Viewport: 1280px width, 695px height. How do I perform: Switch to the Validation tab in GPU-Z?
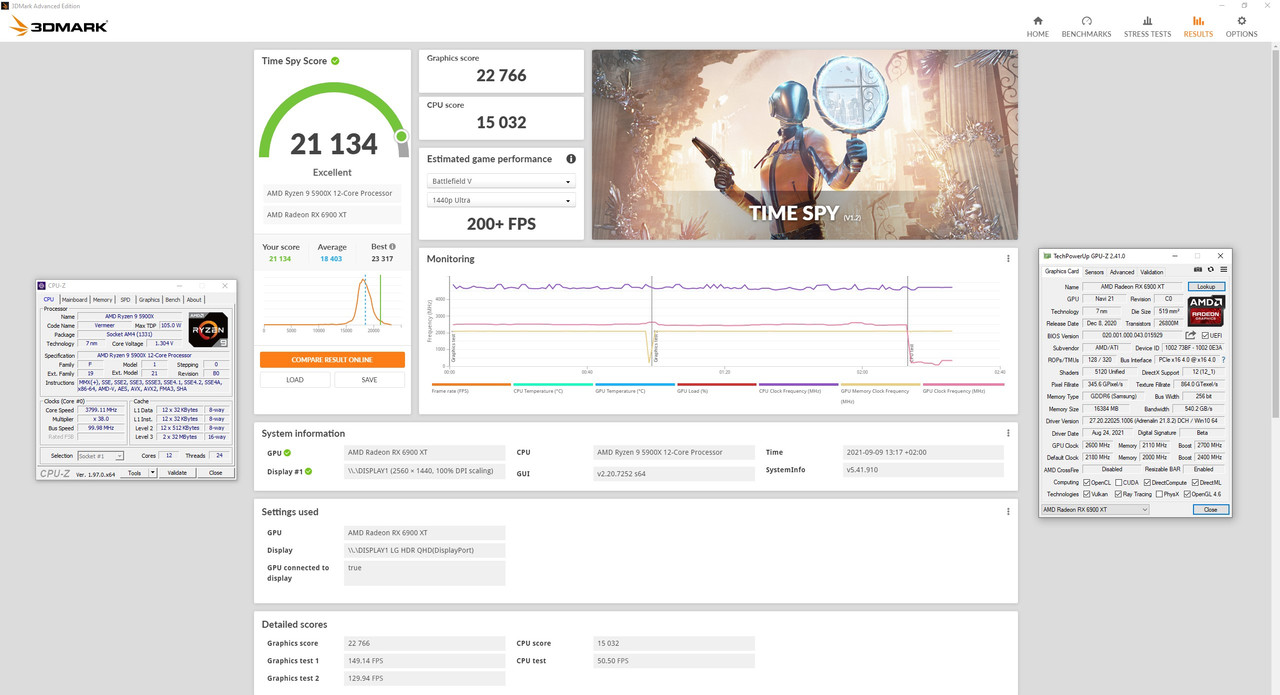tap(1152, 272)
